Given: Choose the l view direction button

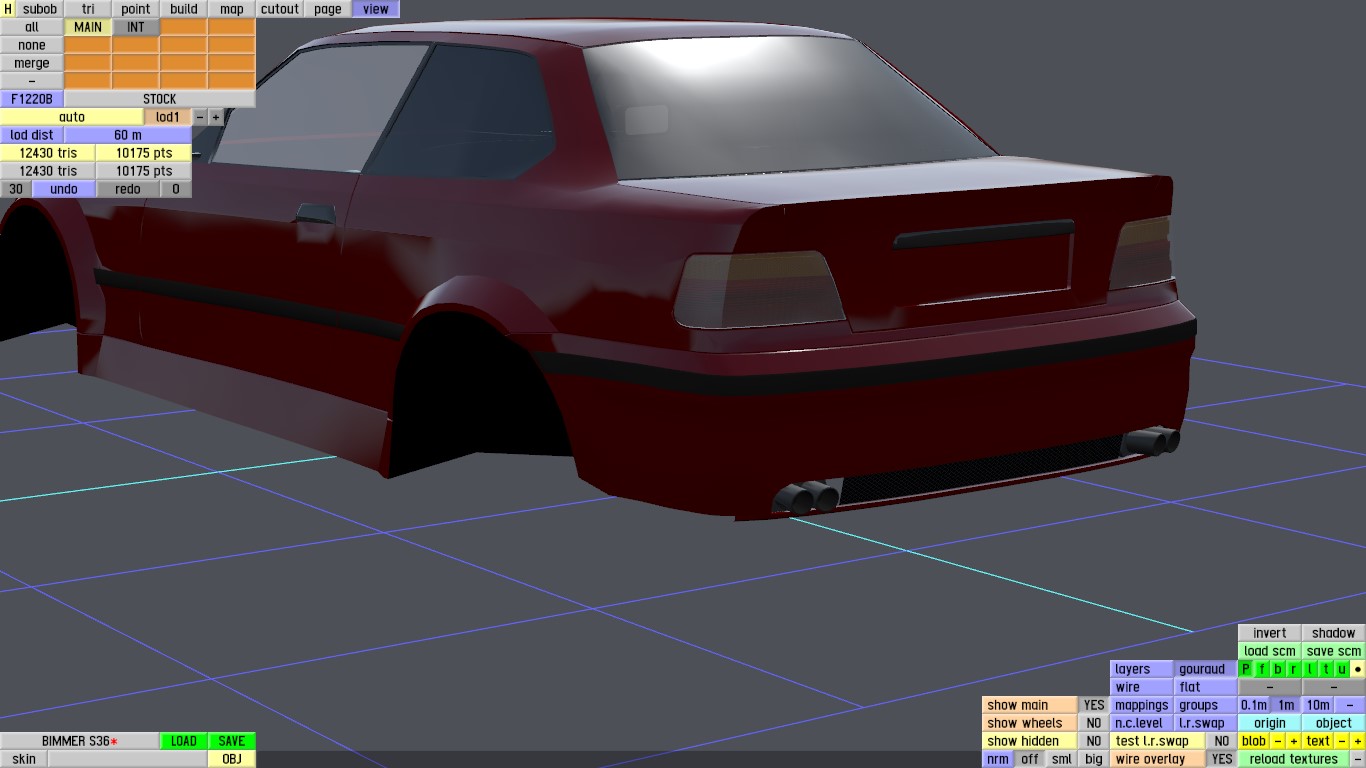Looking at the screenshot, I should pos(1310,669).
